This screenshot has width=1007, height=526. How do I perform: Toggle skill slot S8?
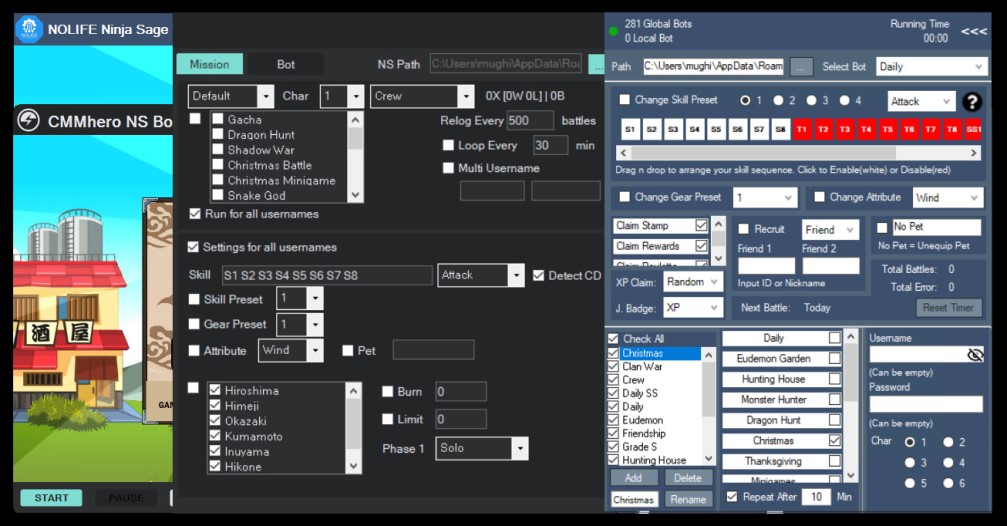coord(780,129)
